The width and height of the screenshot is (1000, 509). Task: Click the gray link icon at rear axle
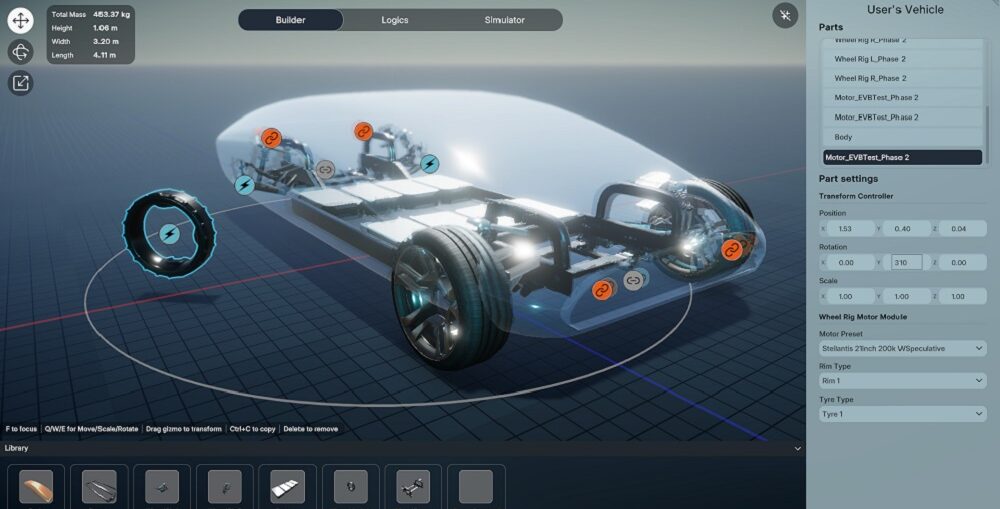click(325, 170)
